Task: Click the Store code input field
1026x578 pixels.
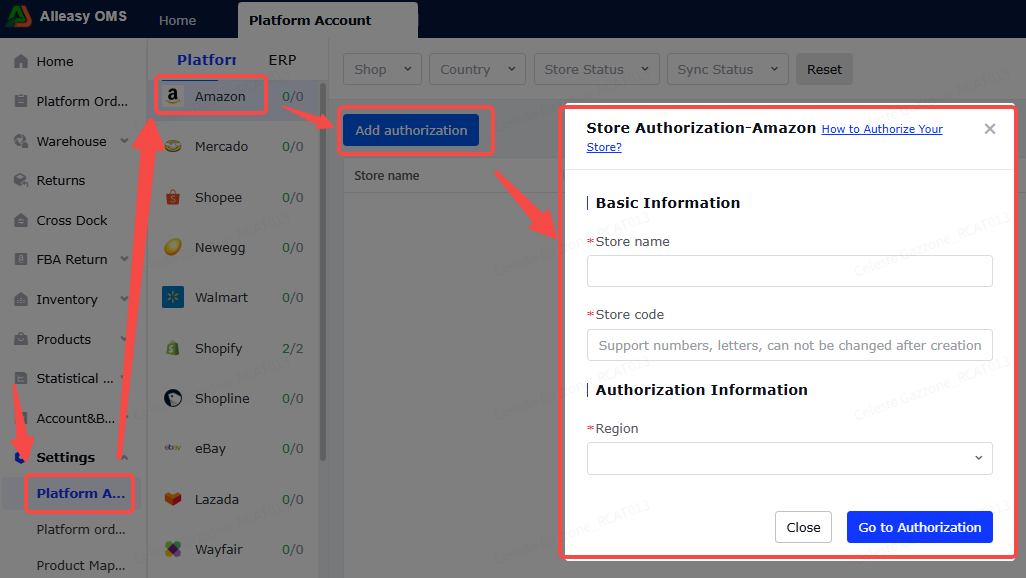Action: pos(790,345)
